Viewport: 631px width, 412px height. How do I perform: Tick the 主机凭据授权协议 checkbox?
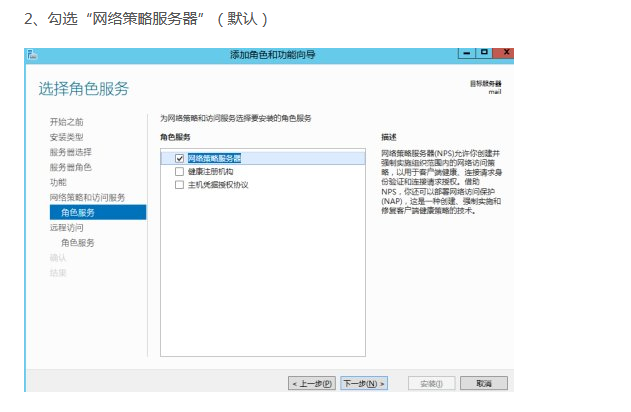click(180, 184)
